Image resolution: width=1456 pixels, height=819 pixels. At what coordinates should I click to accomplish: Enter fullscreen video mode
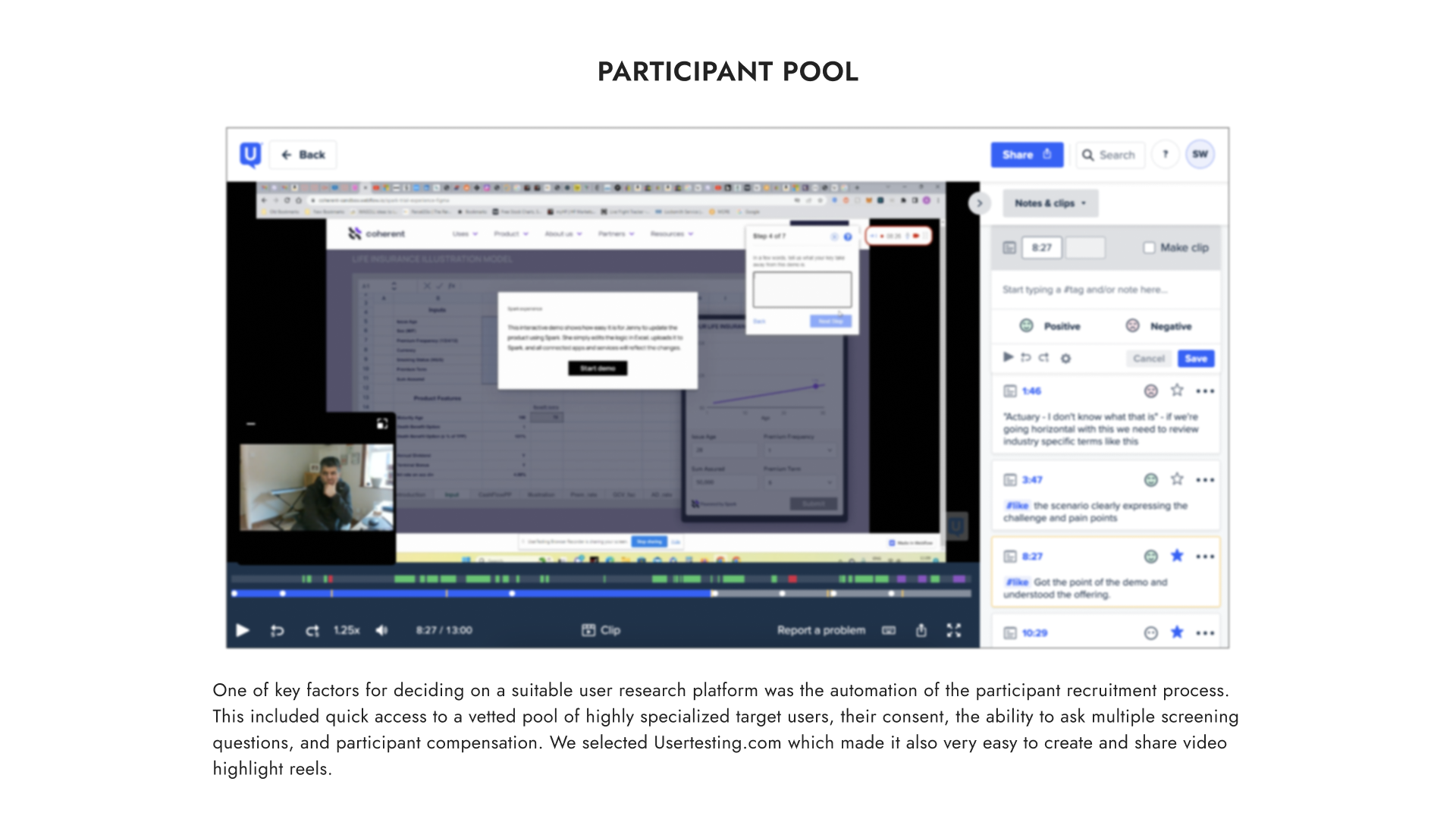(x=954, y=630)
